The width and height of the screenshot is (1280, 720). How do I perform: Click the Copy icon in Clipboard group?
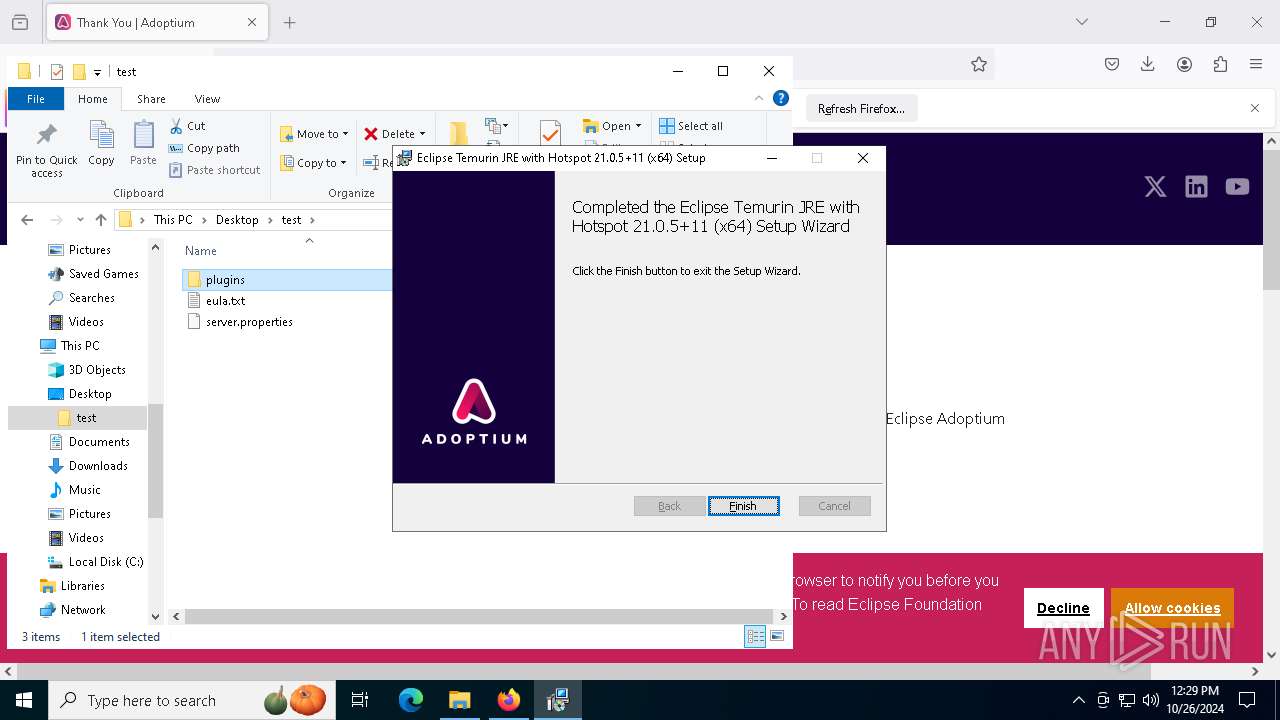tap(101, 143)
